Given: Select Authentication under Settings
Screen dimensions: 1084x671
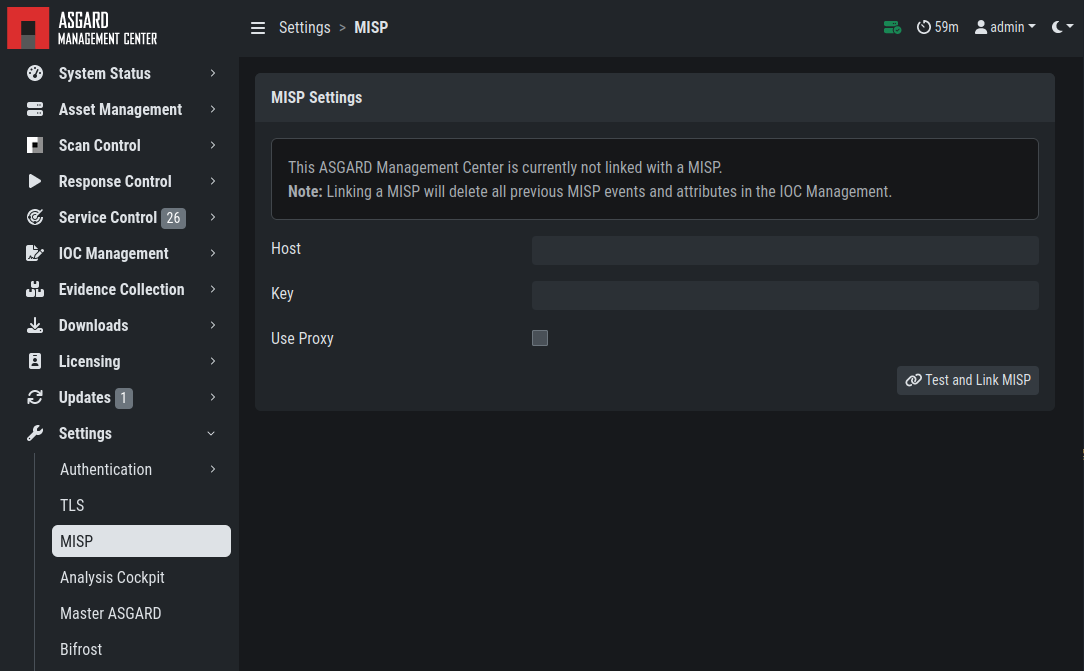Looking at the screenshot, I should tap(141, 469).
